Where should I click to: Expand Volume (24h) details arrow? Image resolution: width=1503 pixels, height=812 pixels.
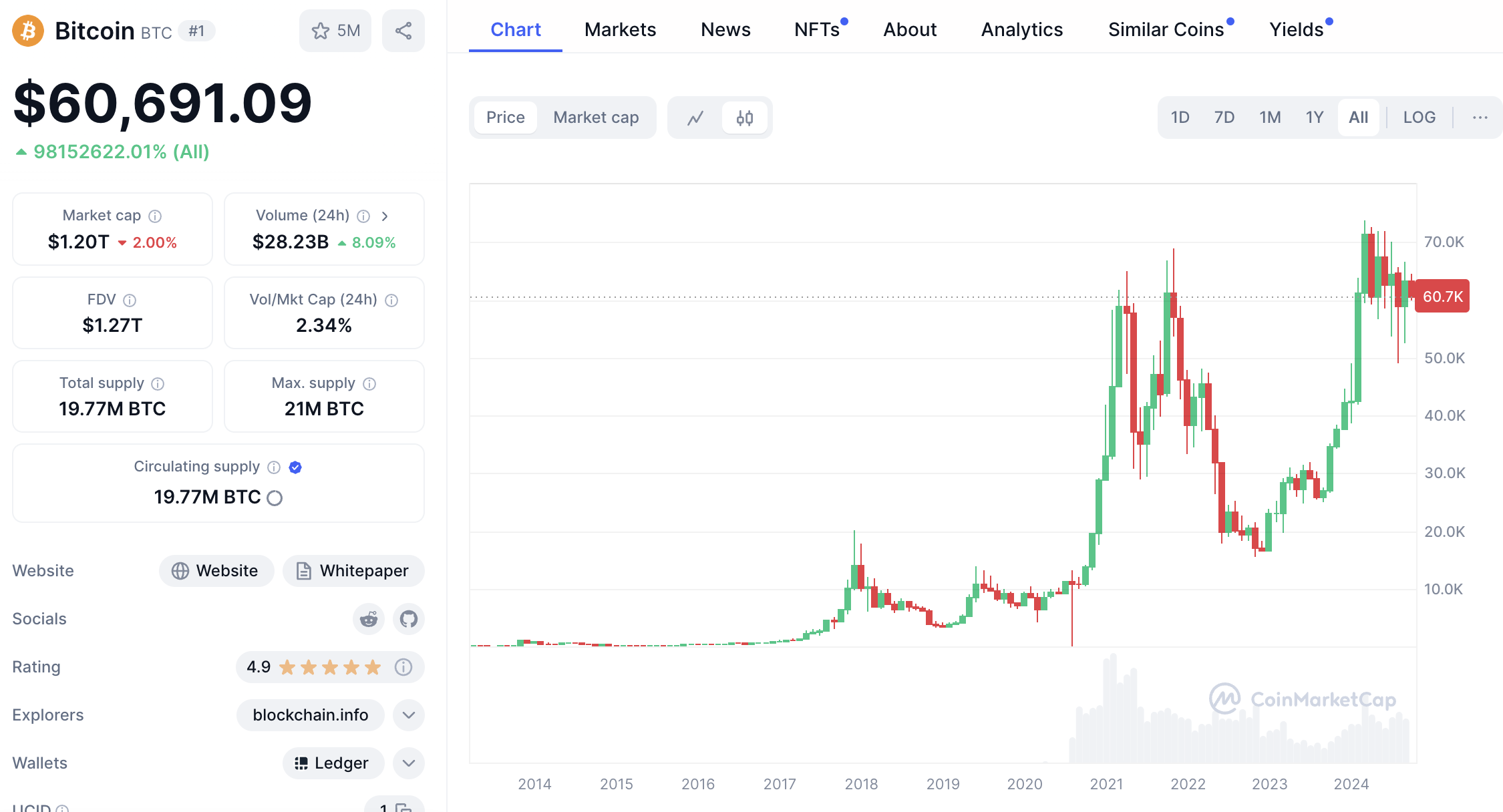pos(385,216)
